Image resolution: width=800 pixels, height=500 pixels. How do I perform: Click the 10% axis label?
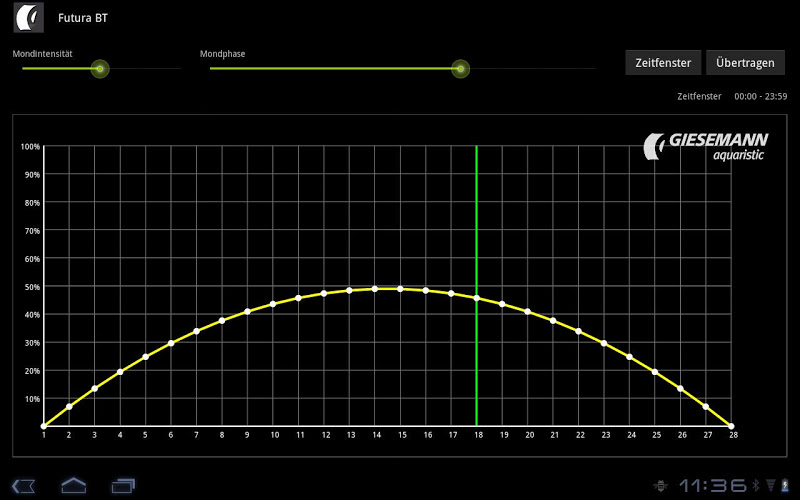pyautogui.click(x=32, y=399)
